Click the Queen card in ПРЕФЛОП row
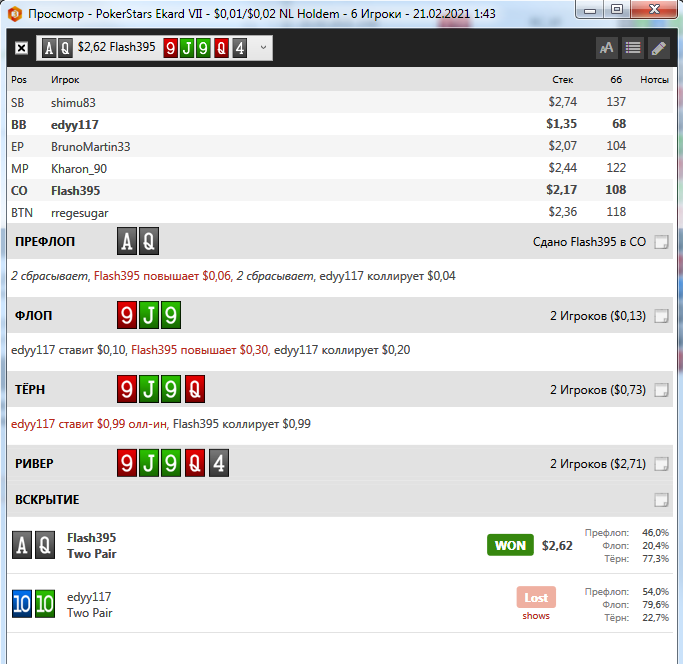 149,241
